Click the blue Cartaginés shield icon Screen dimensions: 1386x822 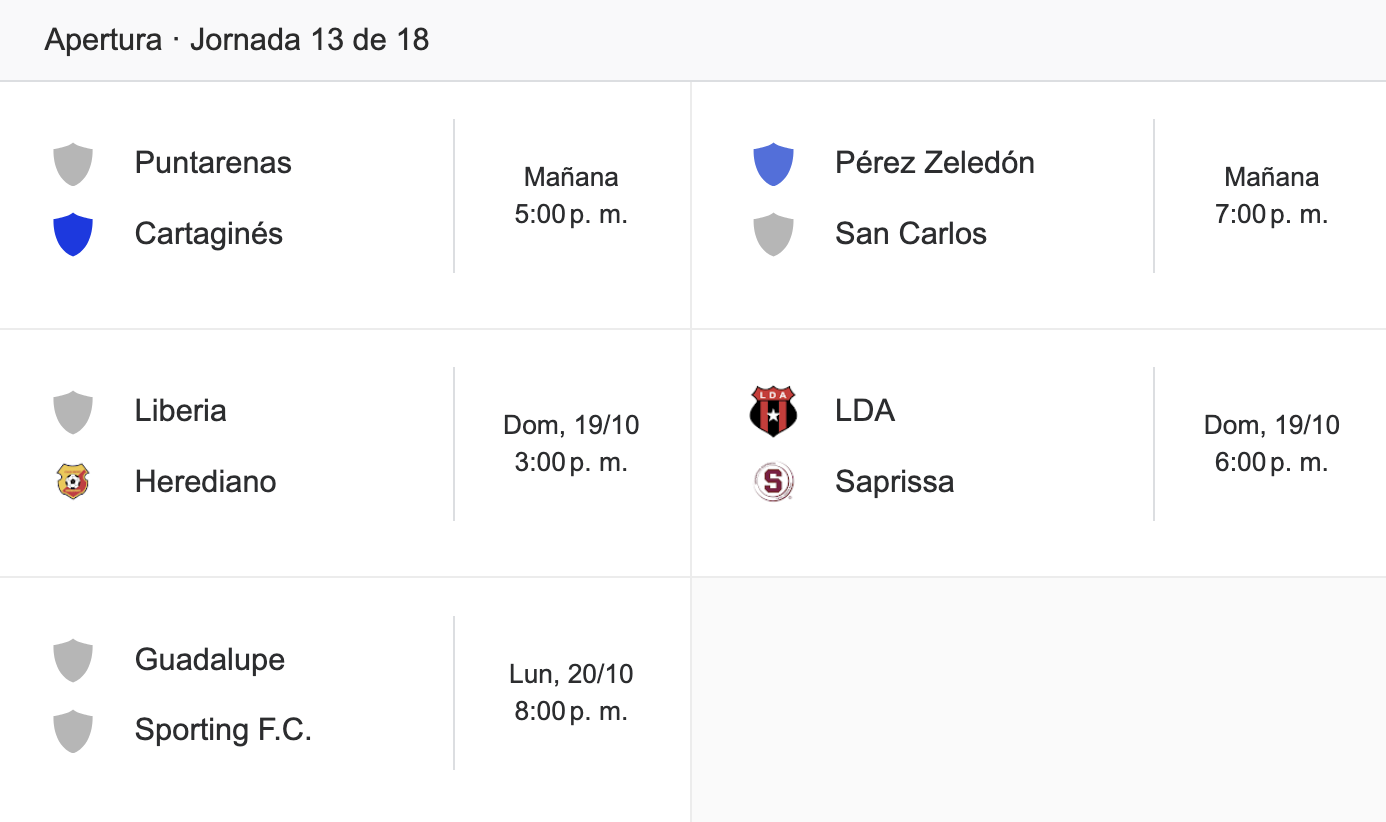73,235
